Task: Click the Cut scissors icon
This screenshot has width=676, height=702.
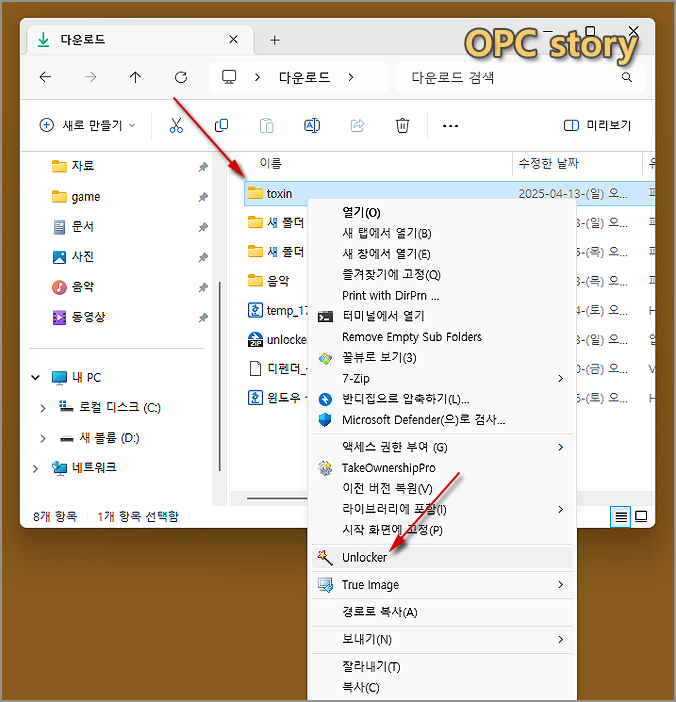Action: (x=176, y=126)
